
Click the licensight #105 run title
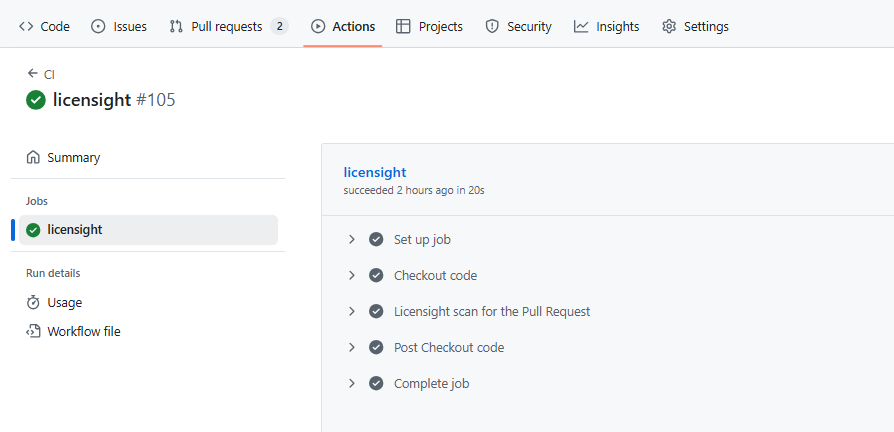(x=114, y=100)
